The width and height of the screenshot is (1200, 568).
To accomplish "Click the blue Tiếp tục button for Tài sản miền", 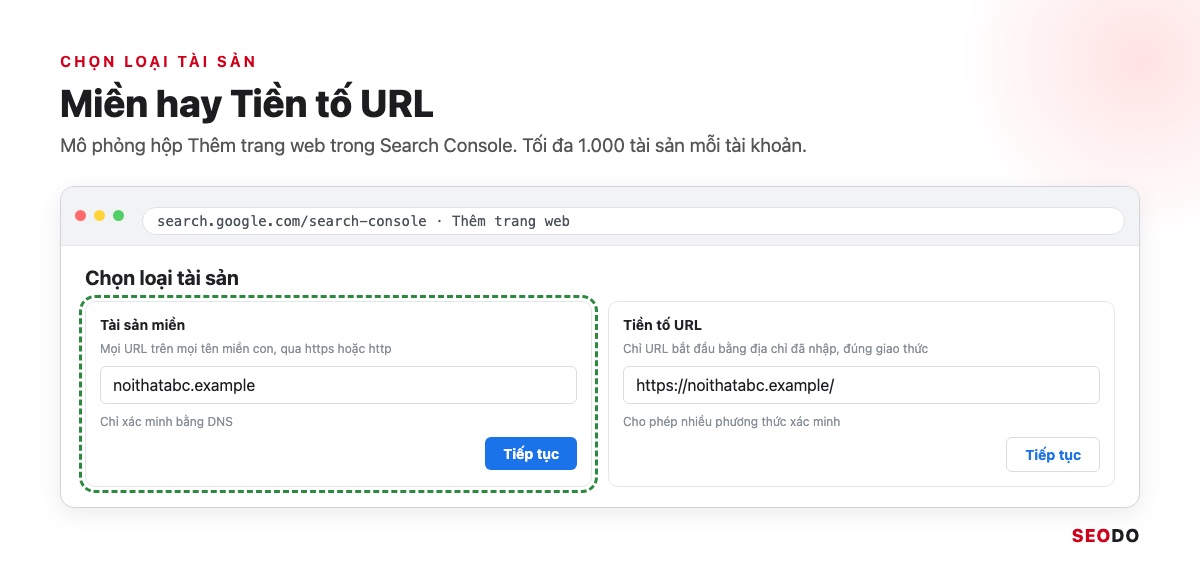I will [531, 454].
